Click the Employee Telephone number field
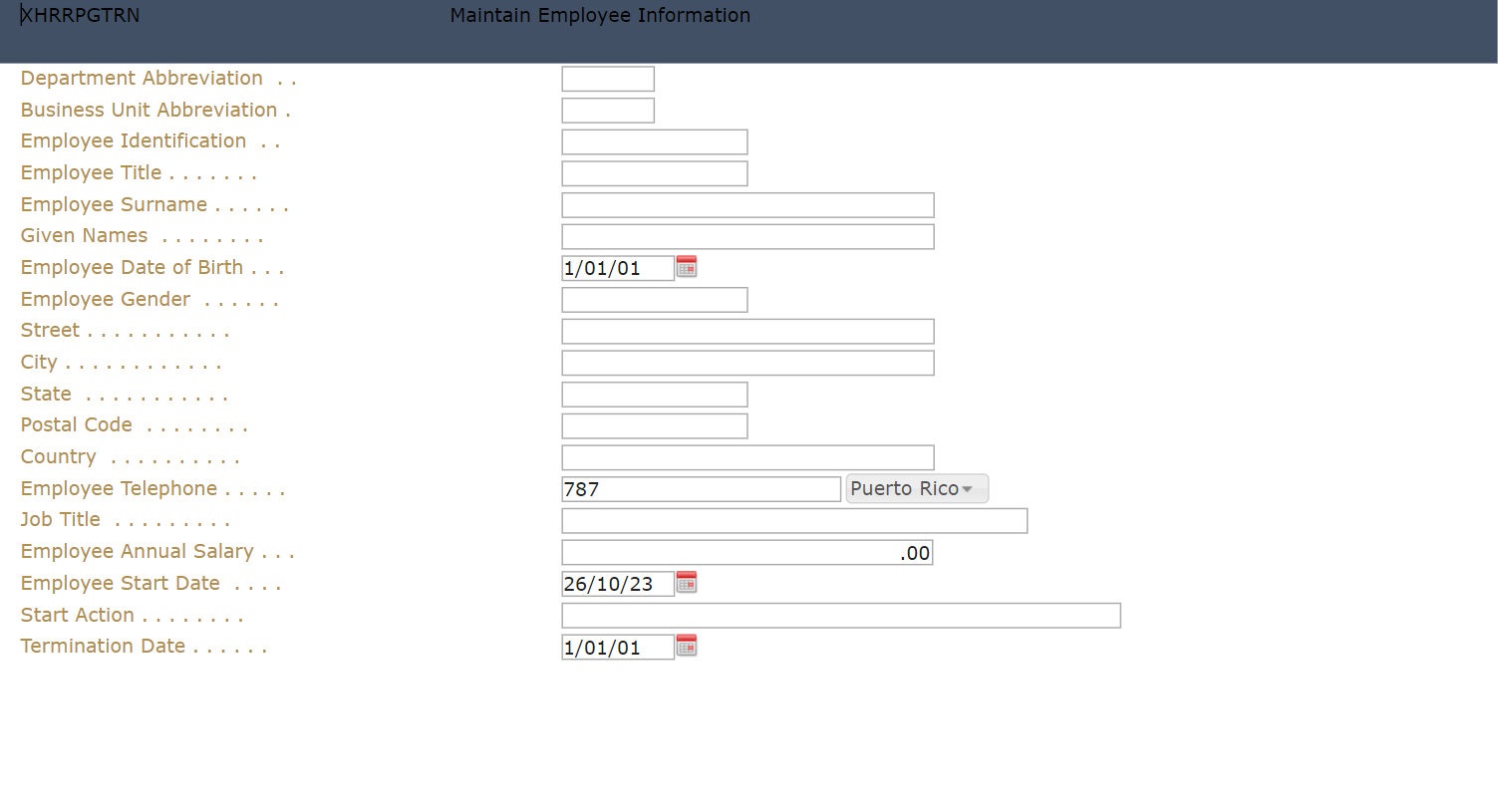Screen dimensions: 1498x812 (x=701, y=489)
